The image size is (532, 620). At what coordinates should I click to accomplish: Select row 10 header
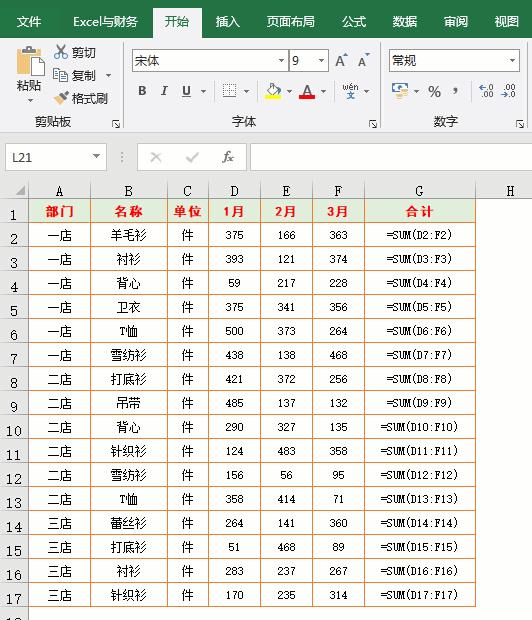[x=14, y=429]
